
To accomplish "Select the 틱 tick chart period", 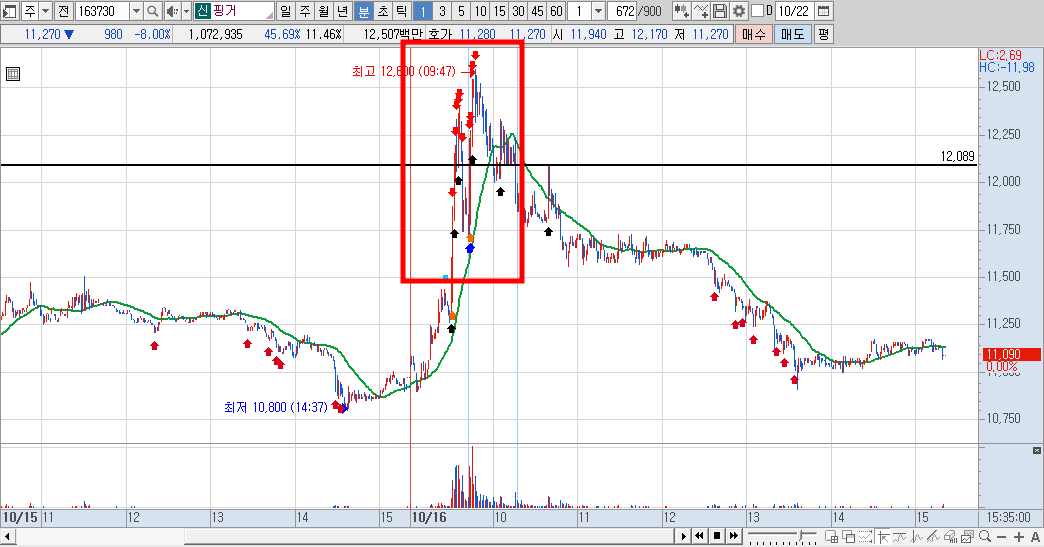I will (401, 11).
